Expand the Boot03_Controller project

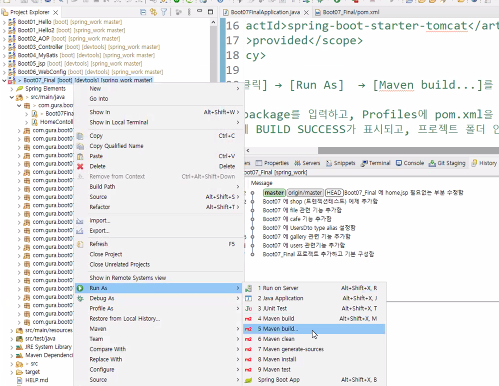click(x=4, y=47)
